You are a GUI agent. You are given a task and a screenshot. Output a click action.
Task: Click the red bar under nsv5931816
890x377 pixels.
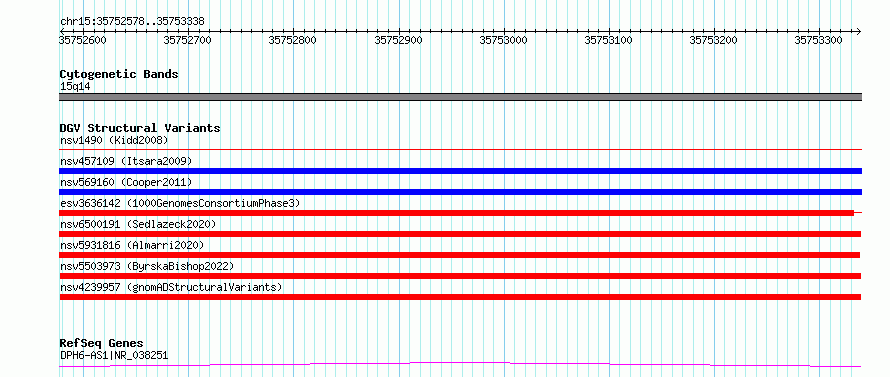point(460,255)
